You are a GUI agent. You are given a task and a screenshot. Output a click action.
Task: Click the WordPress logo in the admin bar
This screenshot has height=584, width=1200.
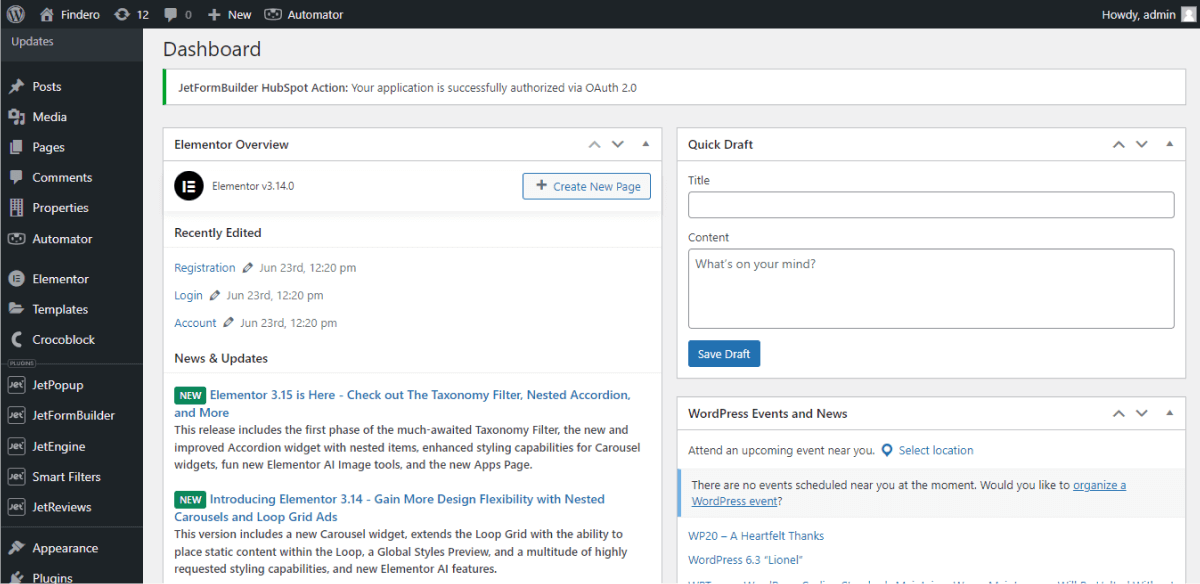point(14,14)
